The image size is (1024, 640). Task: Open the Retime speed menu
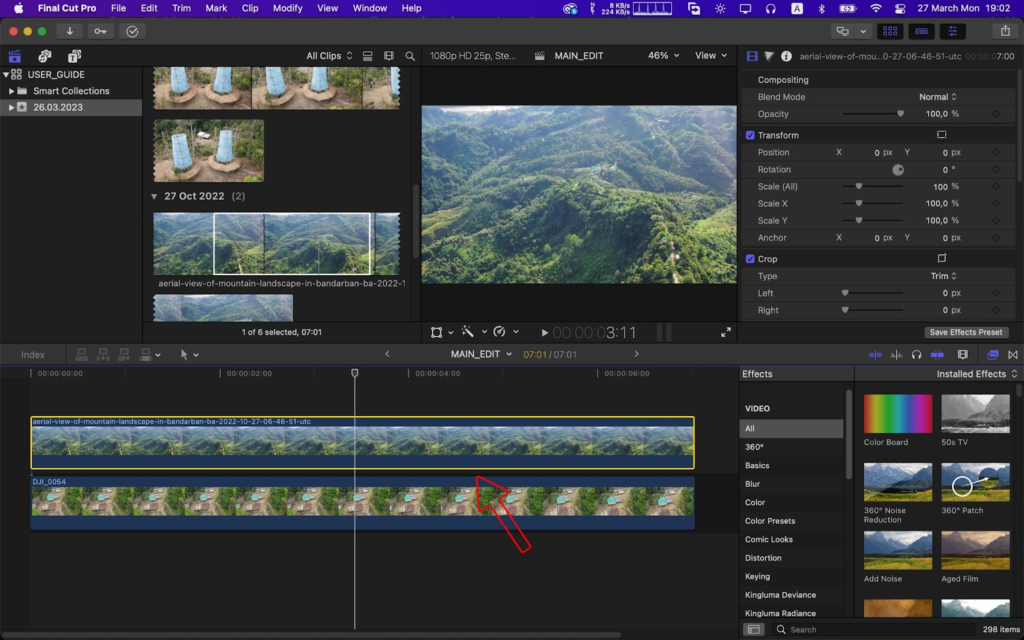(x=505, y=332)
